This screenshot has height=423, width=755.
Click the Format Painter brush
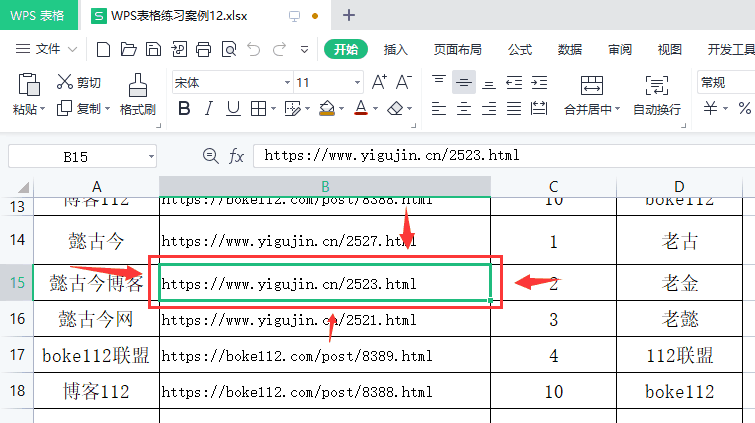pyautogui.click(x=137, y=95)
